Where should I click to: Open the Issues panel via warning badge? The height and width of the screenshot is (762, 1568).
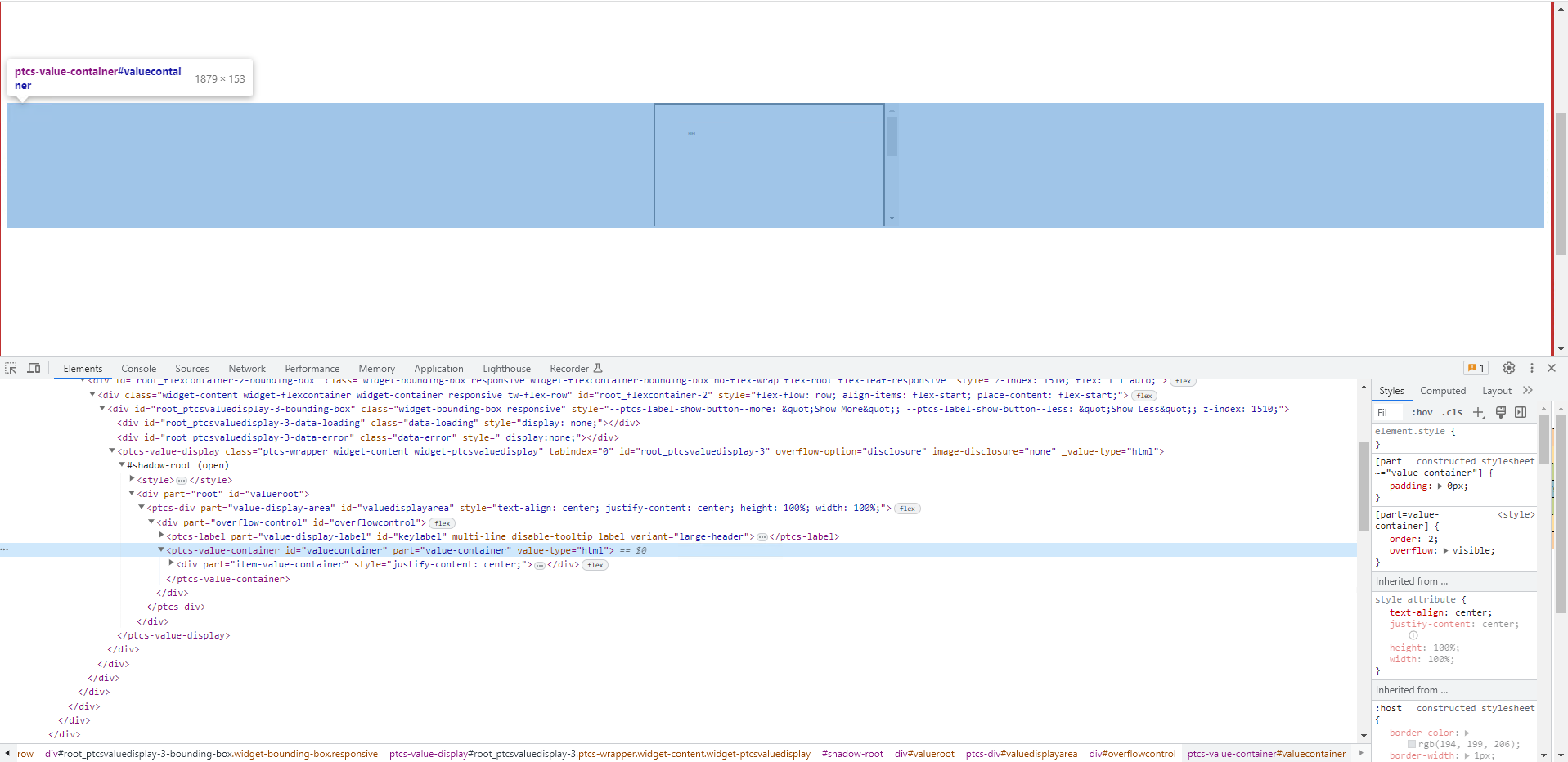pos(1475,368)
